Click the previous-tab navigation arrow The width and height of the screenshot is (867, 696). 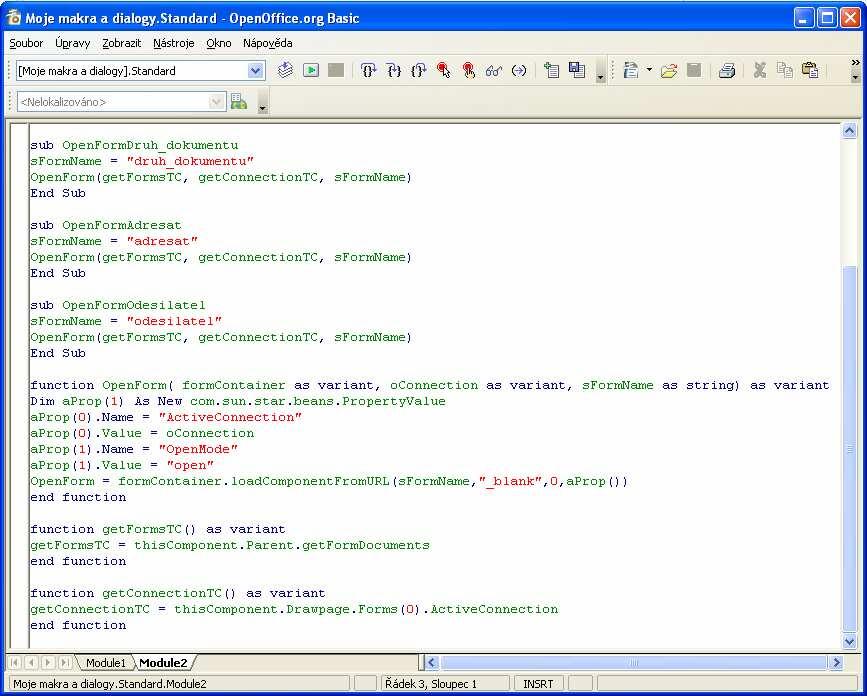[x=32, y=662]
